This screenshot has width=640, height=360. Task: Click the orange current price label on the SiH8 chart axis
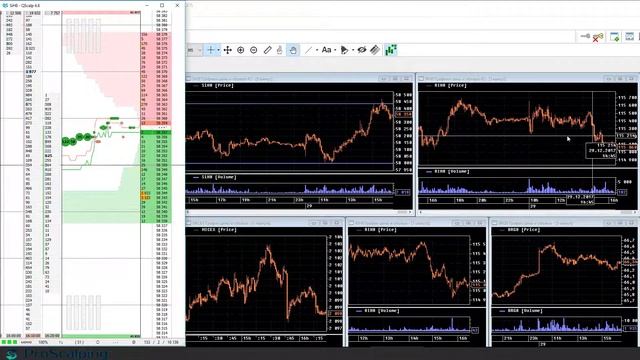(403, 114)
